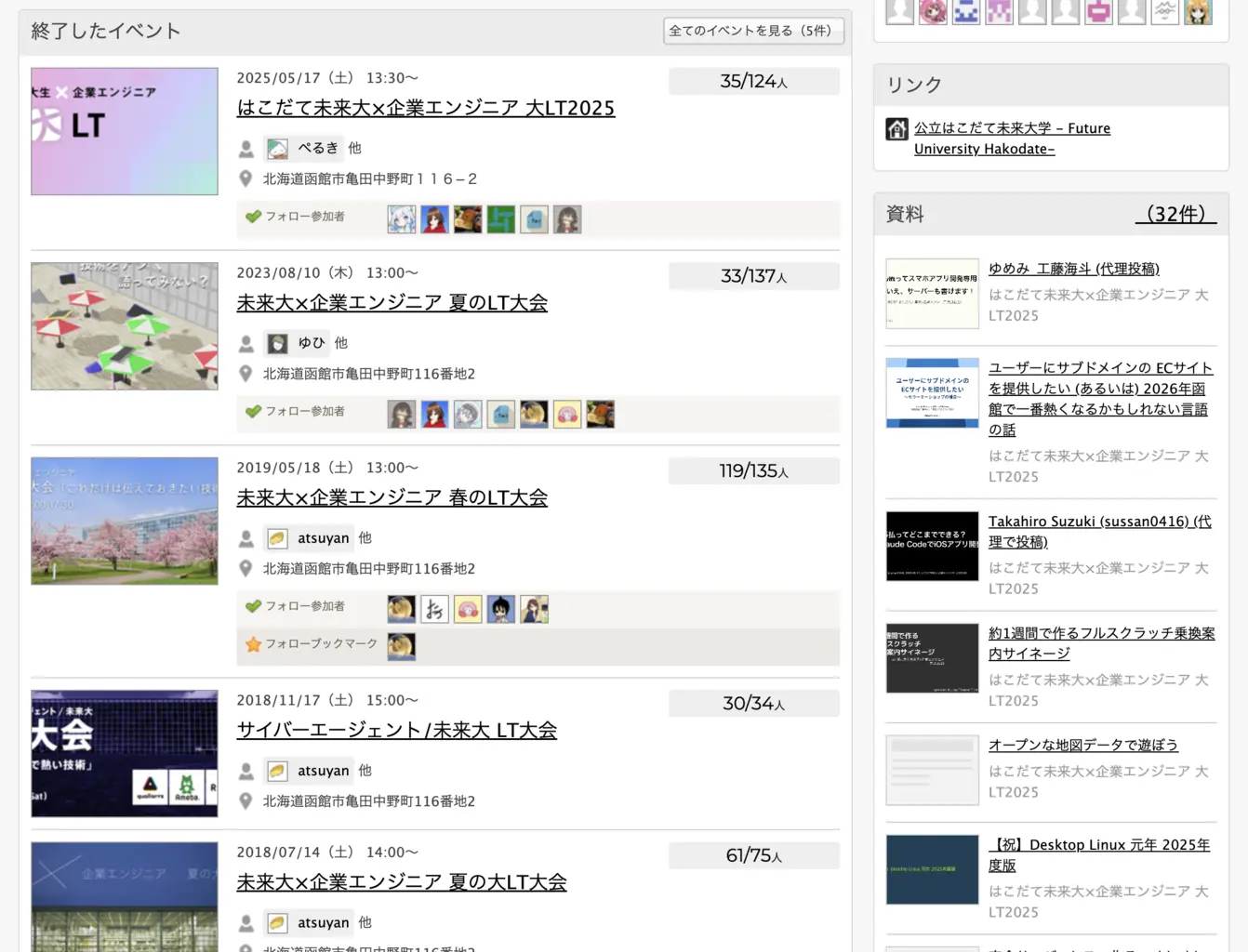1248x952 pixels.
Task: Open the 未来大×企業エンジニア 夏のLT大会 event
Action: [392, 302]
